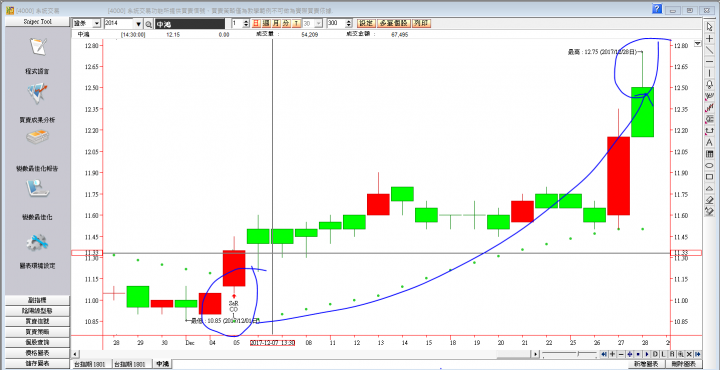Open the Sniper Tool panel header
The height and width of the screenshot is (370, 720).
click(38, 22)
